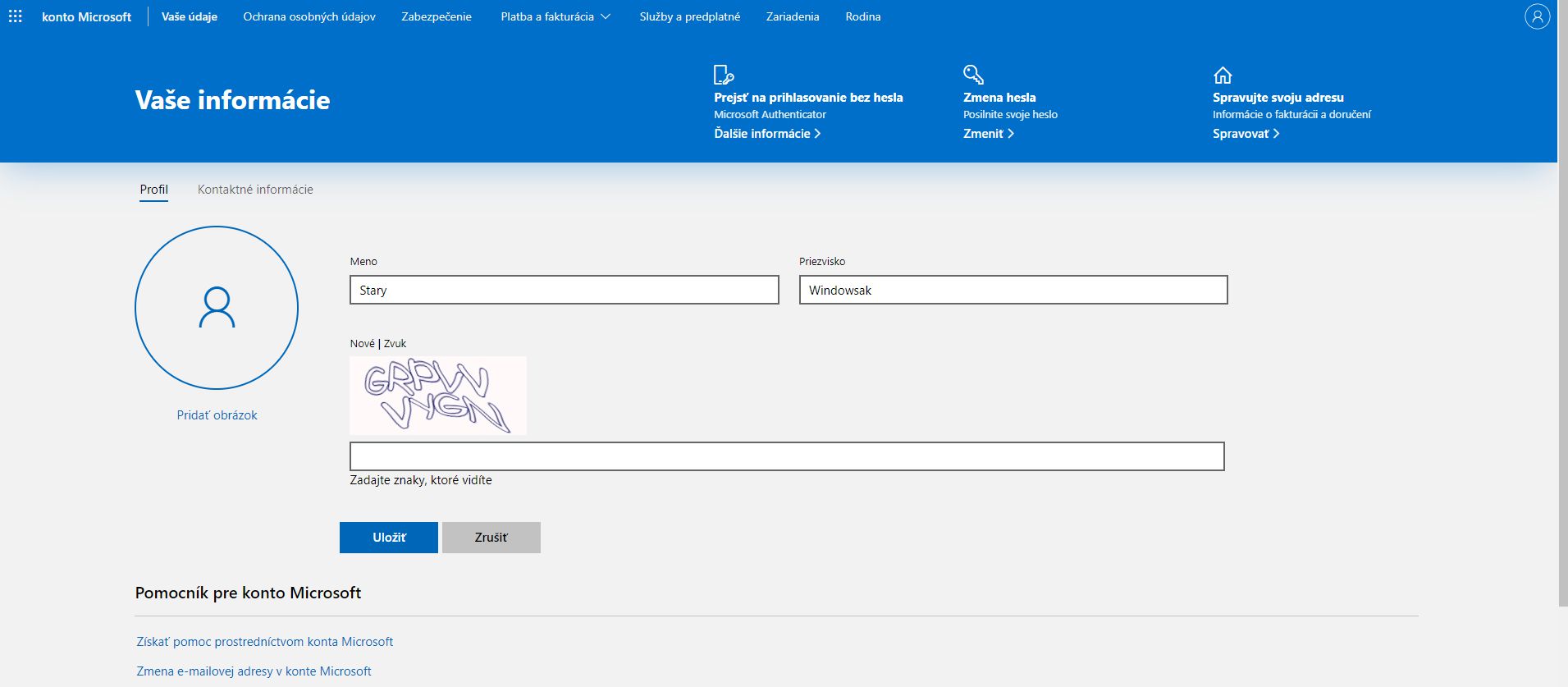Open Získať pomoc prostredníctvom konta Microsoft link
Image resolution: width=1568 pixels, height=687 pixels.
coord(264,642)
